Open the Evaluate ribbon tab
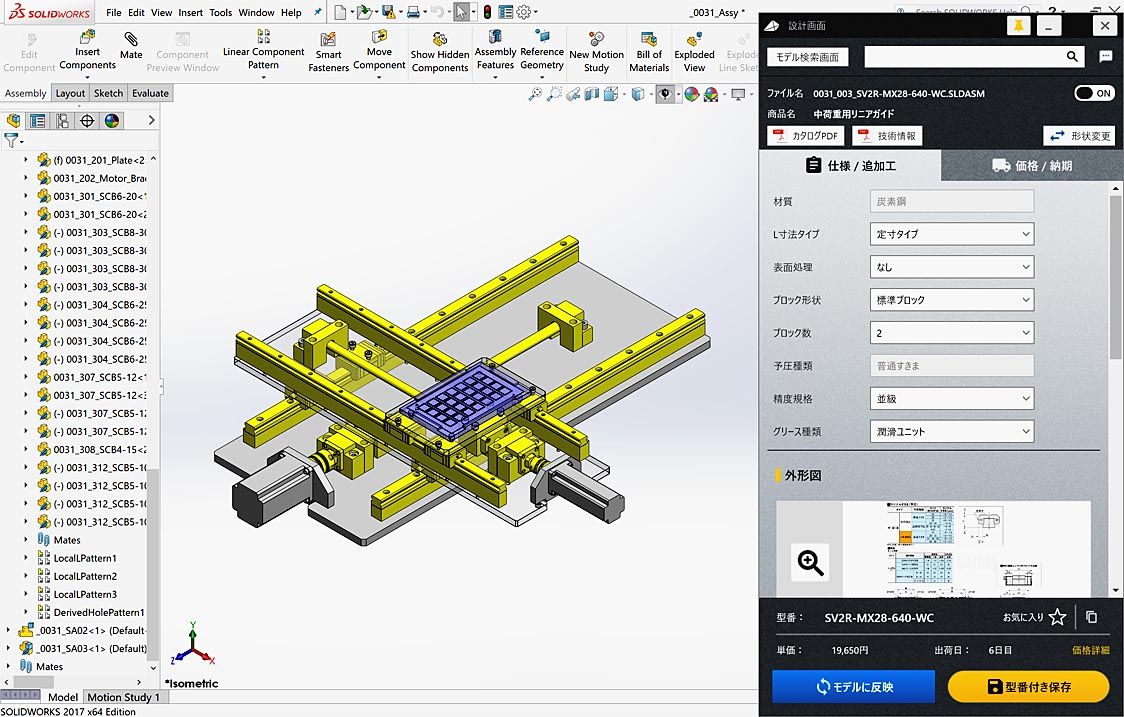Viewport: 1124px width, 717px height. [x=150, y=93]
